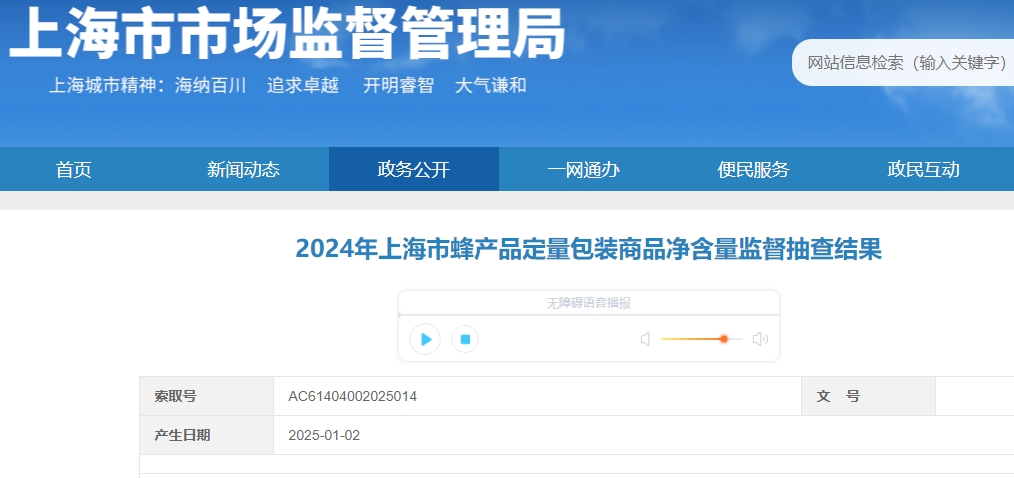Select the index number AC61404002025014
This screenshot has height=478, width=1014.
[352, 397]
